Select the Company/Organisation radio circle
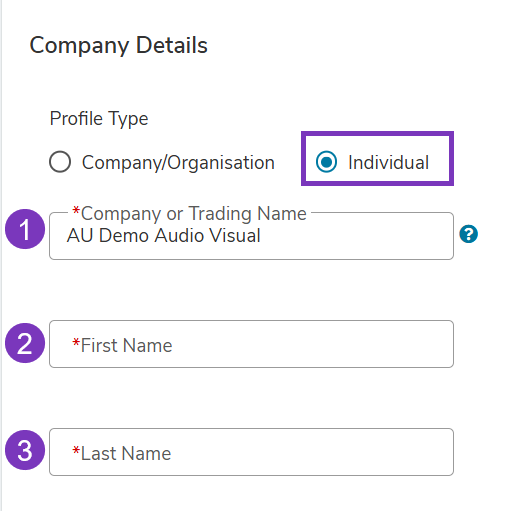The height and width of the screenshot is (511, 510). (x=60, y=162)
